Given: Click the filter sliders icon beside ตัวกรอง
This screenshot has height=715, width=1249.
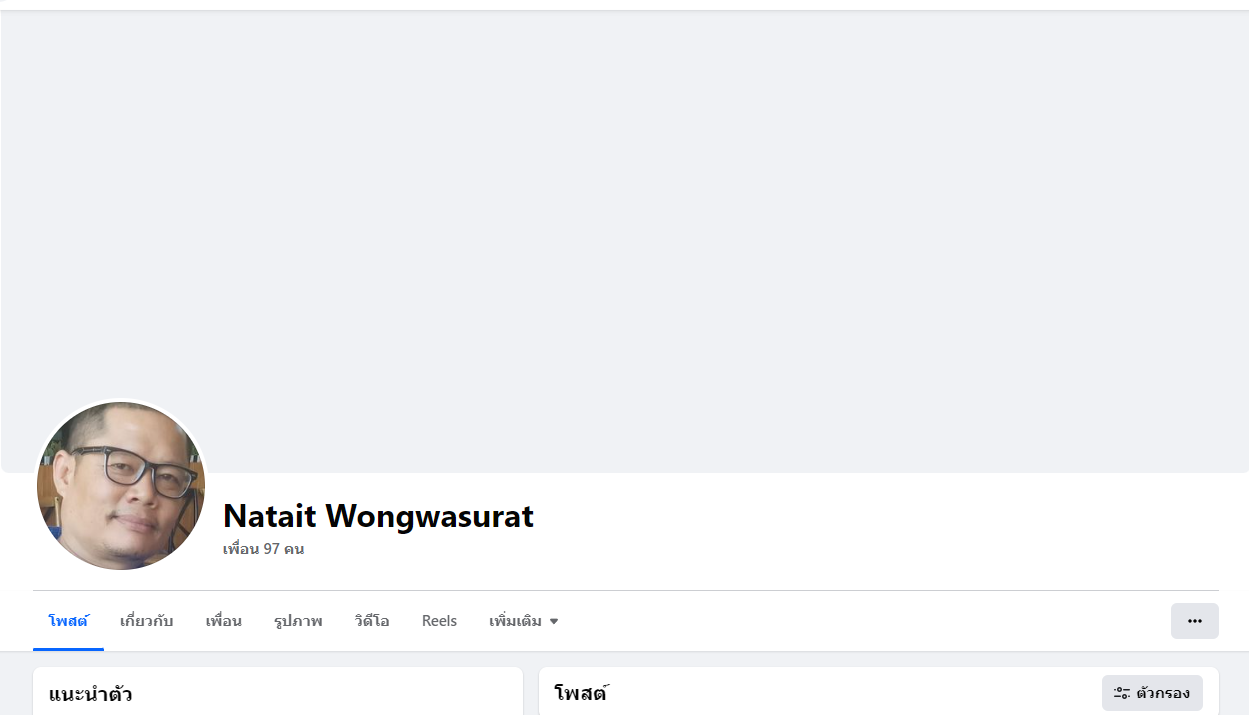Looking at the screenshot, I should tap(1122, 693).
